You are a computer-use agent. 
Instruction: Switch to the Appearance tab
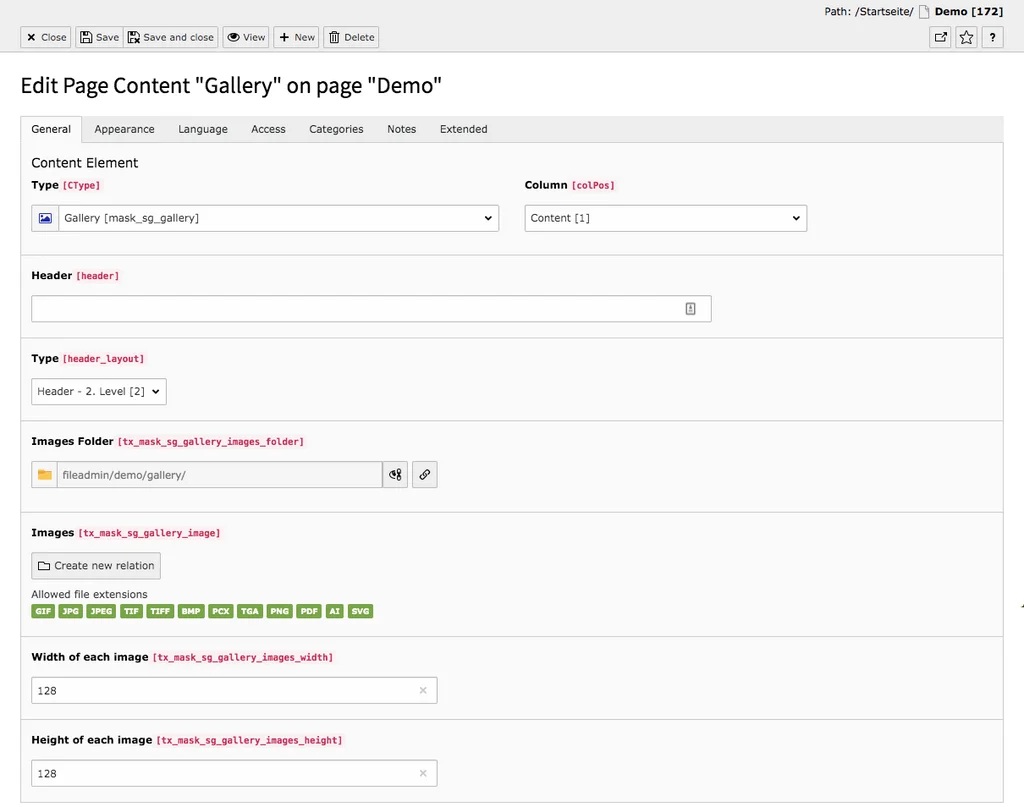click(124, 129)
